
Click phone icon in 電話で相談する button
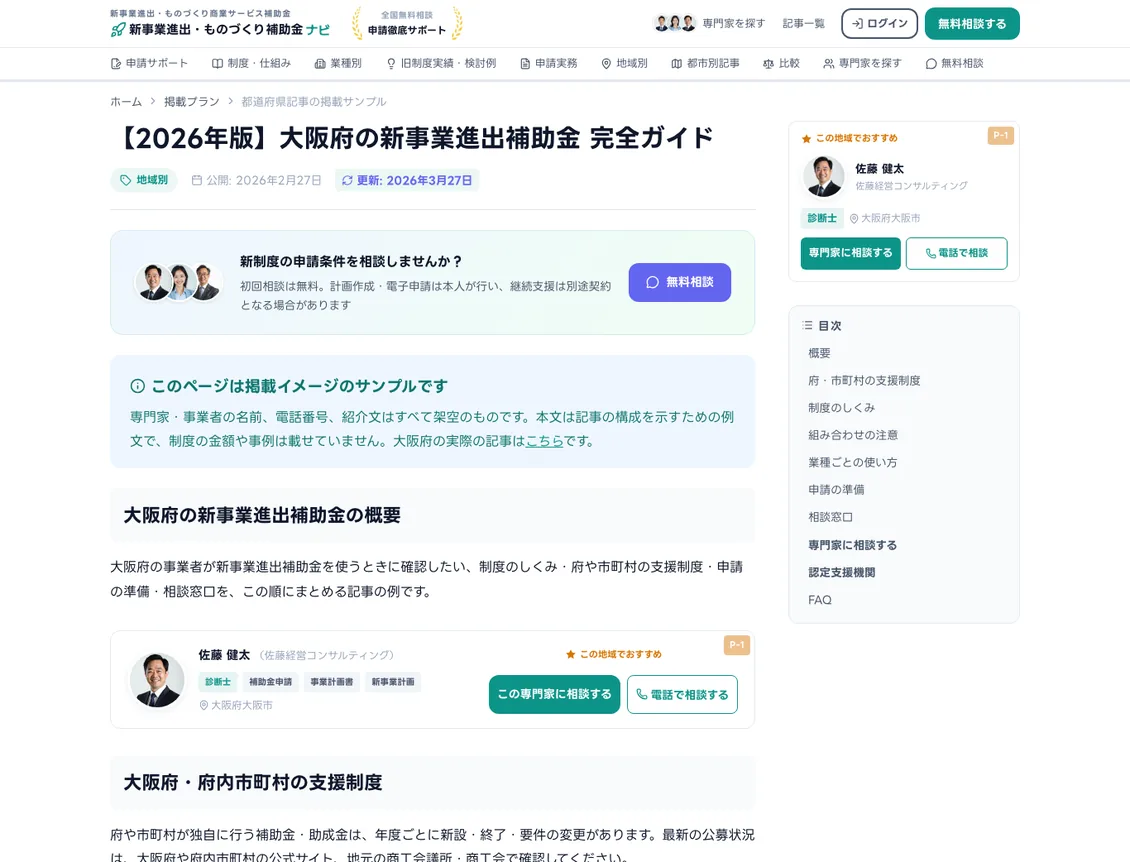coord(641,695)
